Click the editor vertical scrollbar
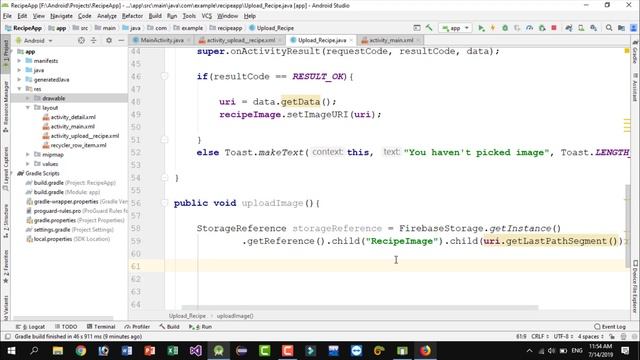The image size is (640, 360). (x=627, y=226)
